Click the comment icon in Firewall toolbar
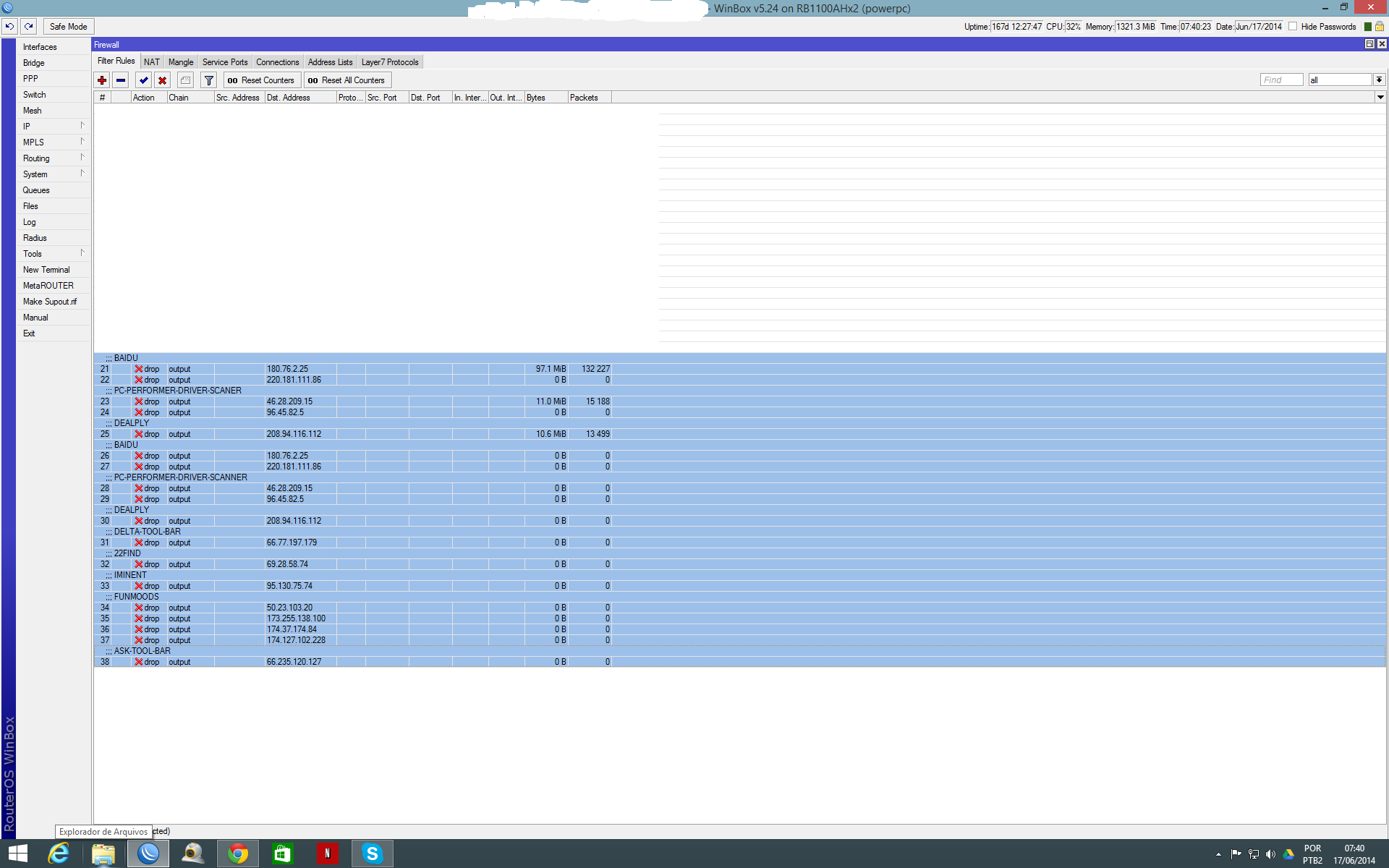This screenshot has width=1389, height=868. pyautogui.click(x=185, y=80)
